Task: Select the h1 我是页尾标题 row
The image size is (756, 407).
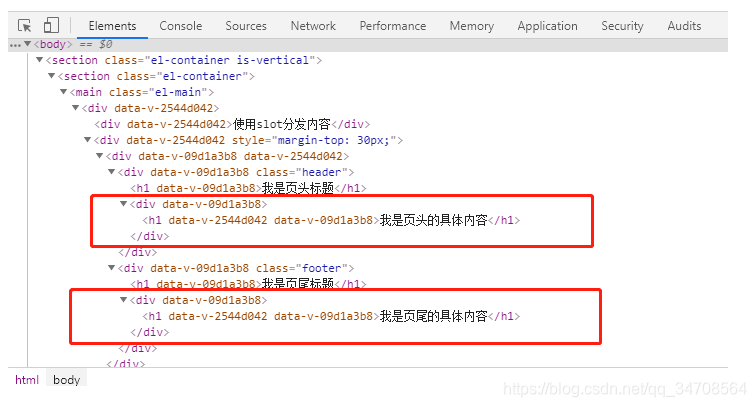Action: tap(248, 284)
